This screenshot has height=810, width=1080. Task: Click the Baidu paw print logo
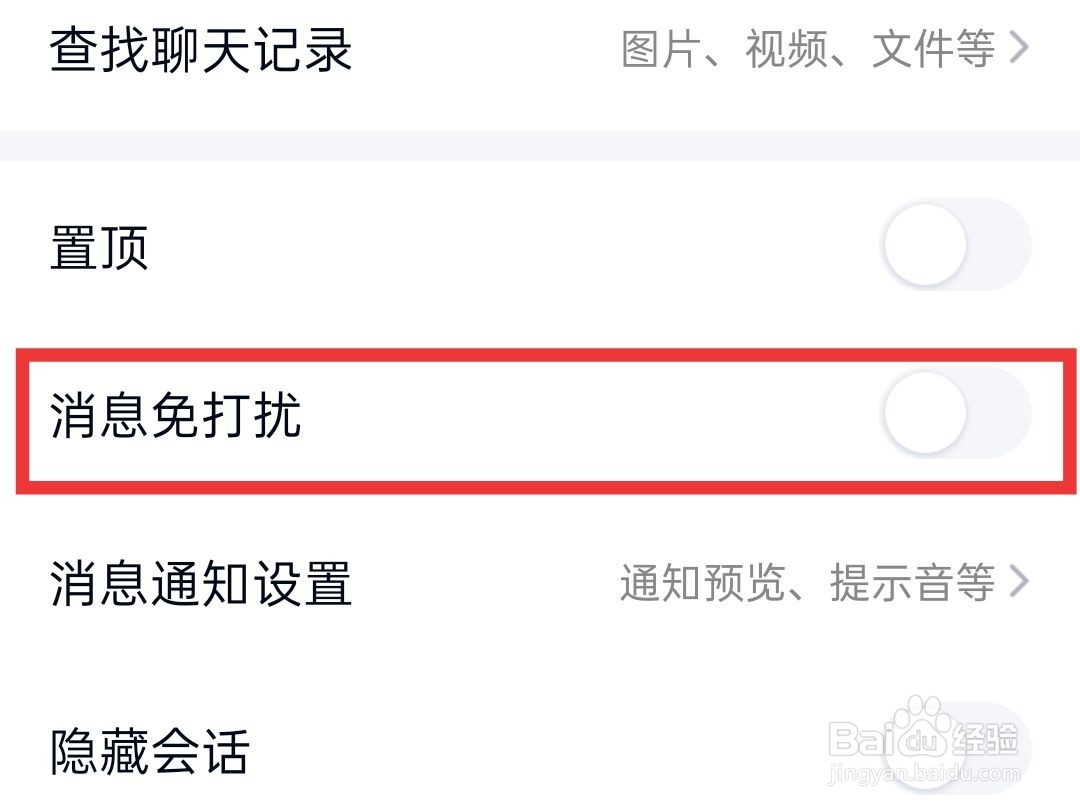[x=920, y=735]
